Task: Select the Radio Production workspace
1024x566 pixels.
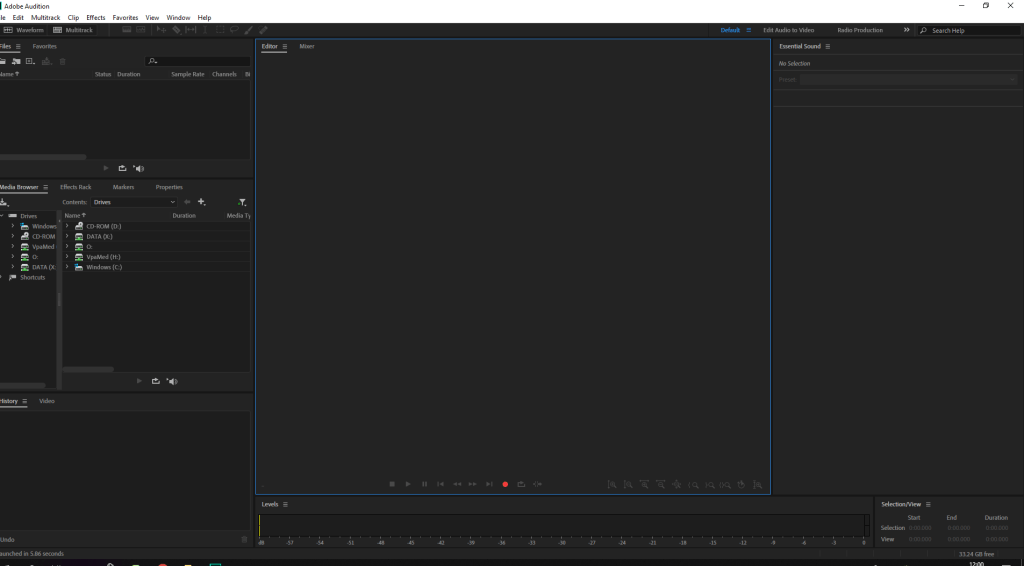Action: pyautogui.click(x=860, y=30)
